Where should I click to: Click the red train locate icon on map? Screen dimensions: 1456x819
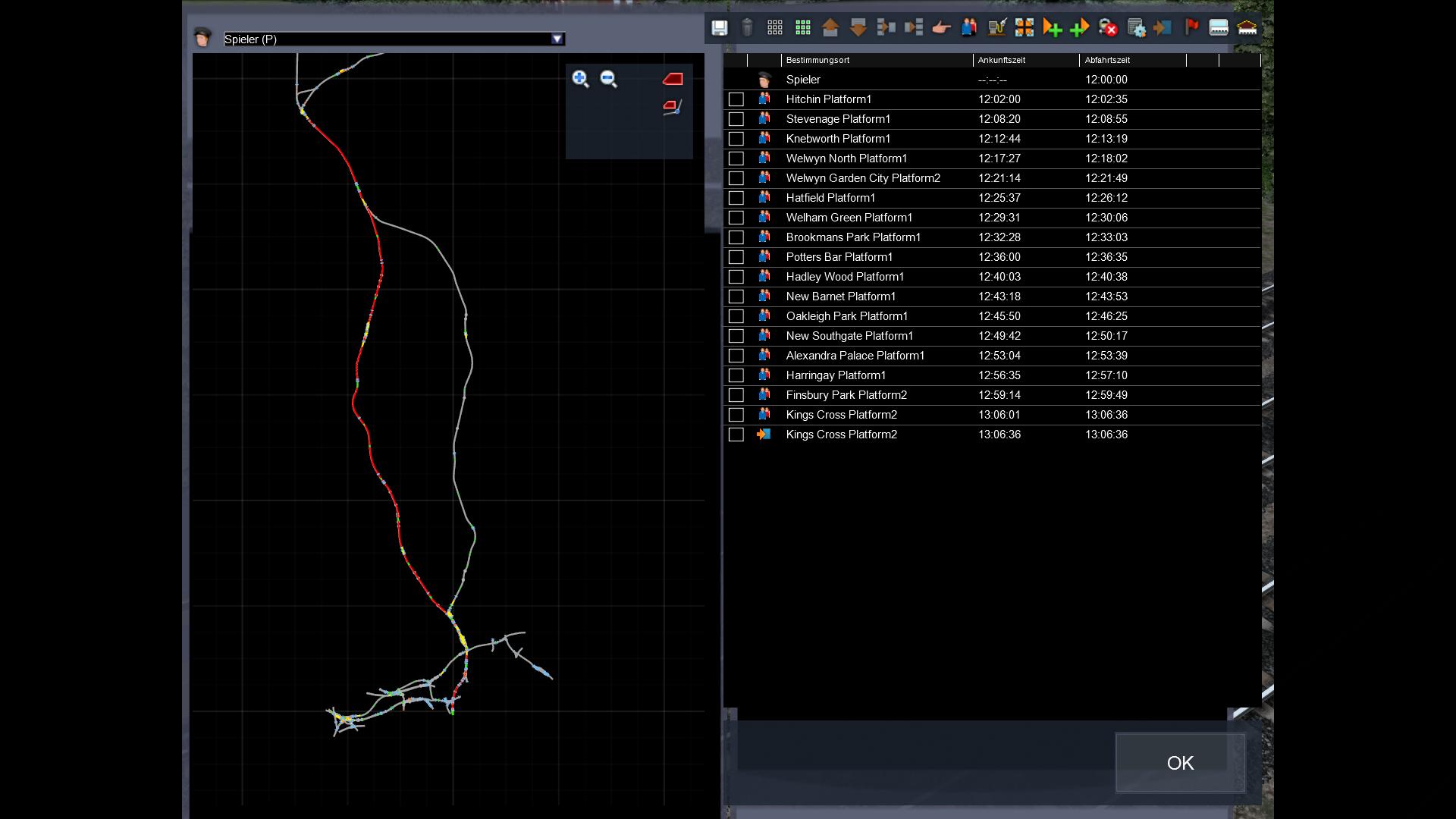(673, 79)
